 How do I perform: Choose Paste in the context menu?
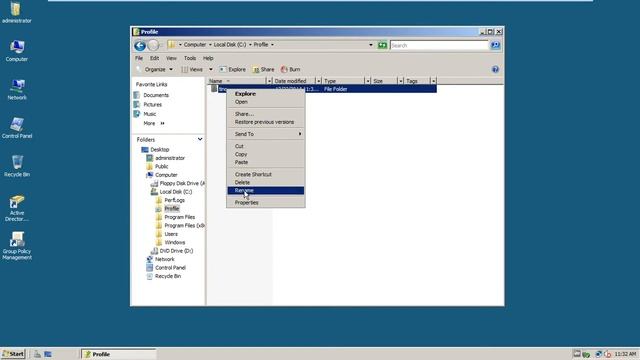tap(266, 162)
